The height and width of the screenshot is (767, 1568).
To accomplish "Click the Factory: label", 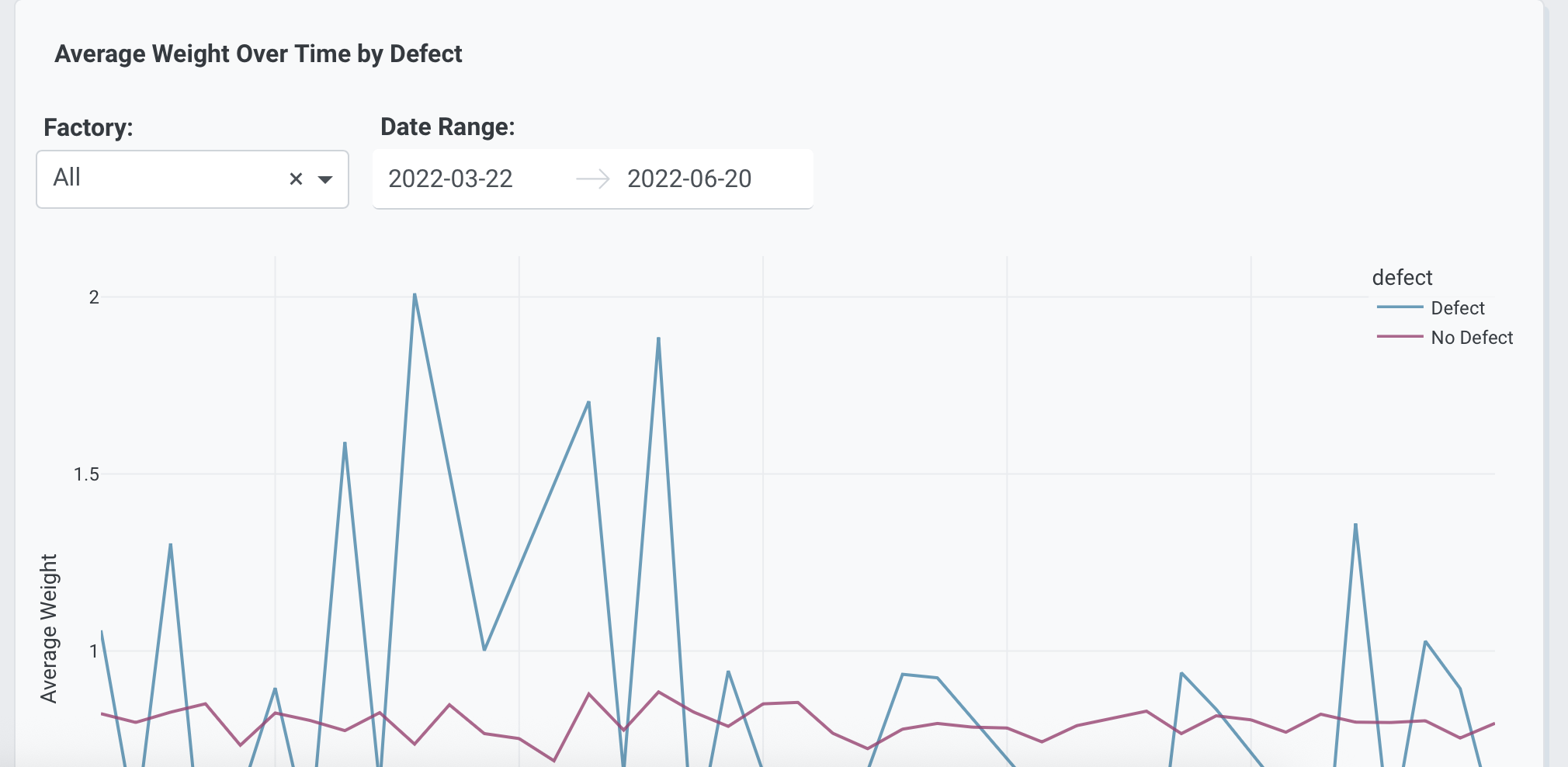I will point(88,127).
